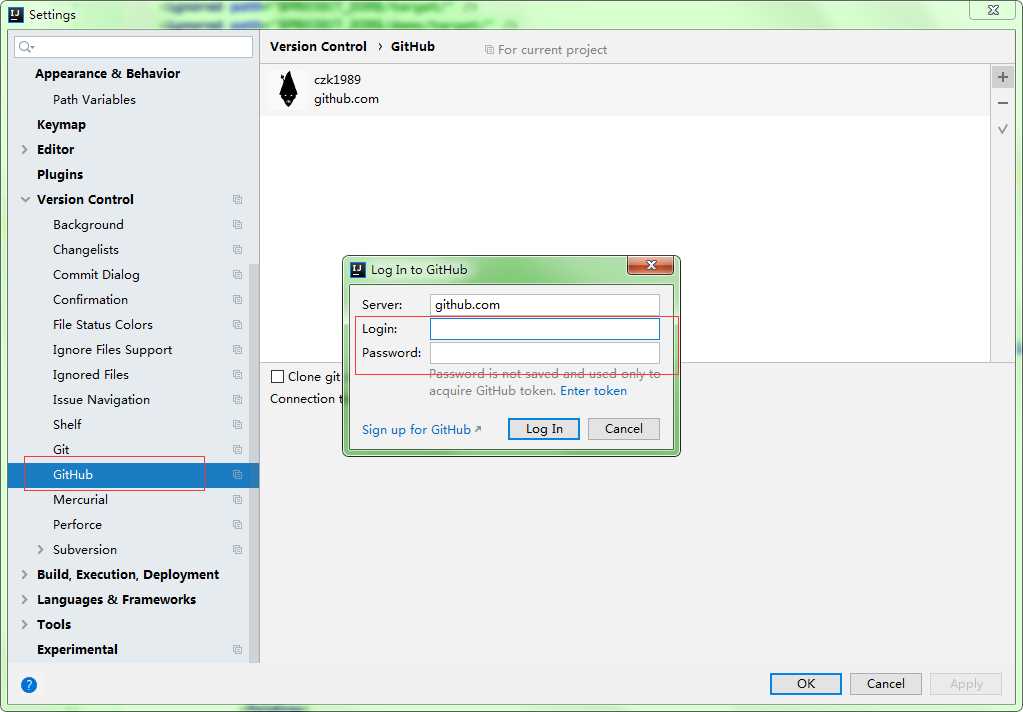Cancel the Log In to GitHub dialog

pyautogui.click(x=624, y=429)
